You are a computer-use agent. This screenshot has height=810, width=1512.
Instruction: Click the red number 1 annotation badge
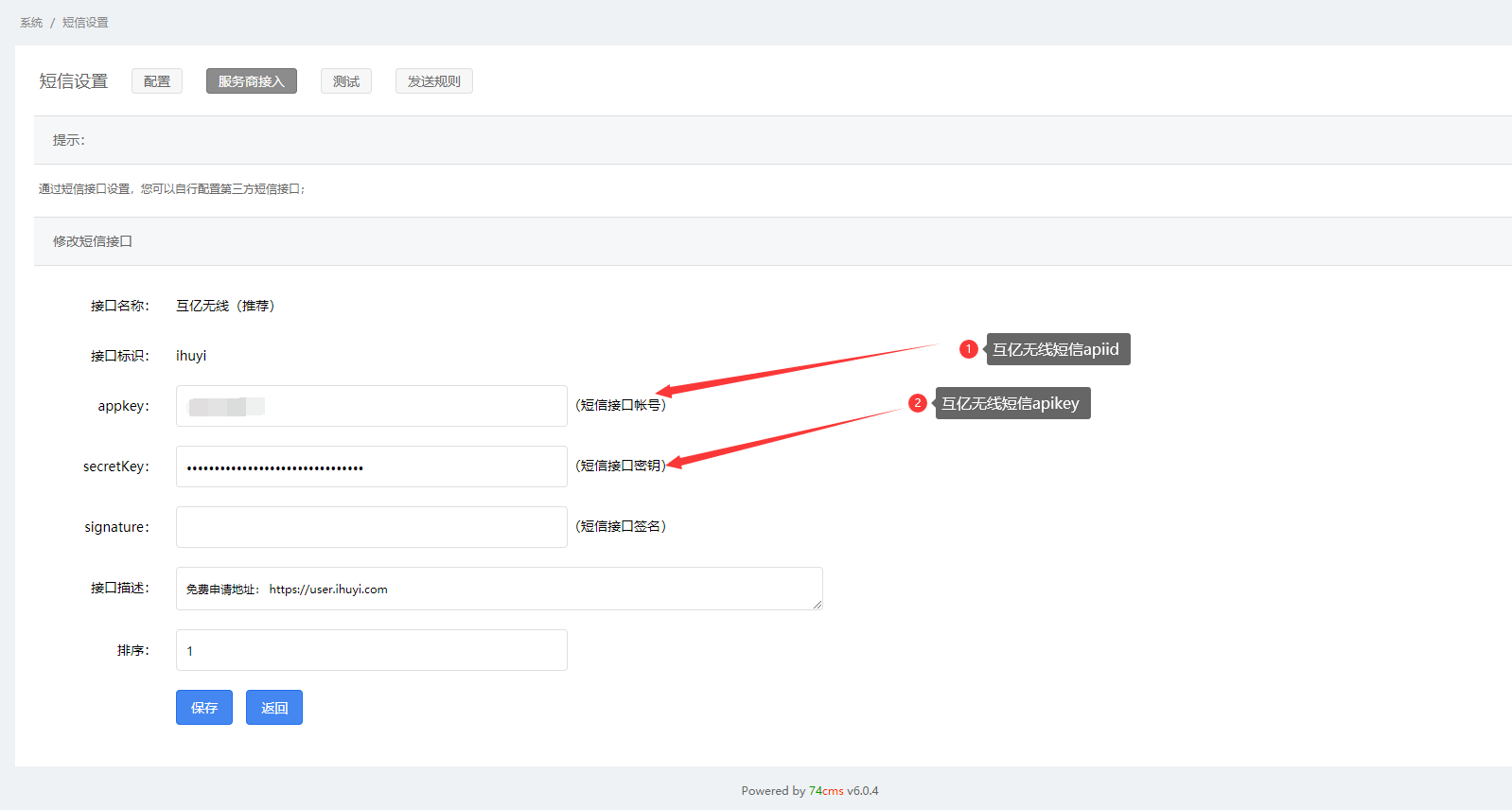(x=968, y=349)
